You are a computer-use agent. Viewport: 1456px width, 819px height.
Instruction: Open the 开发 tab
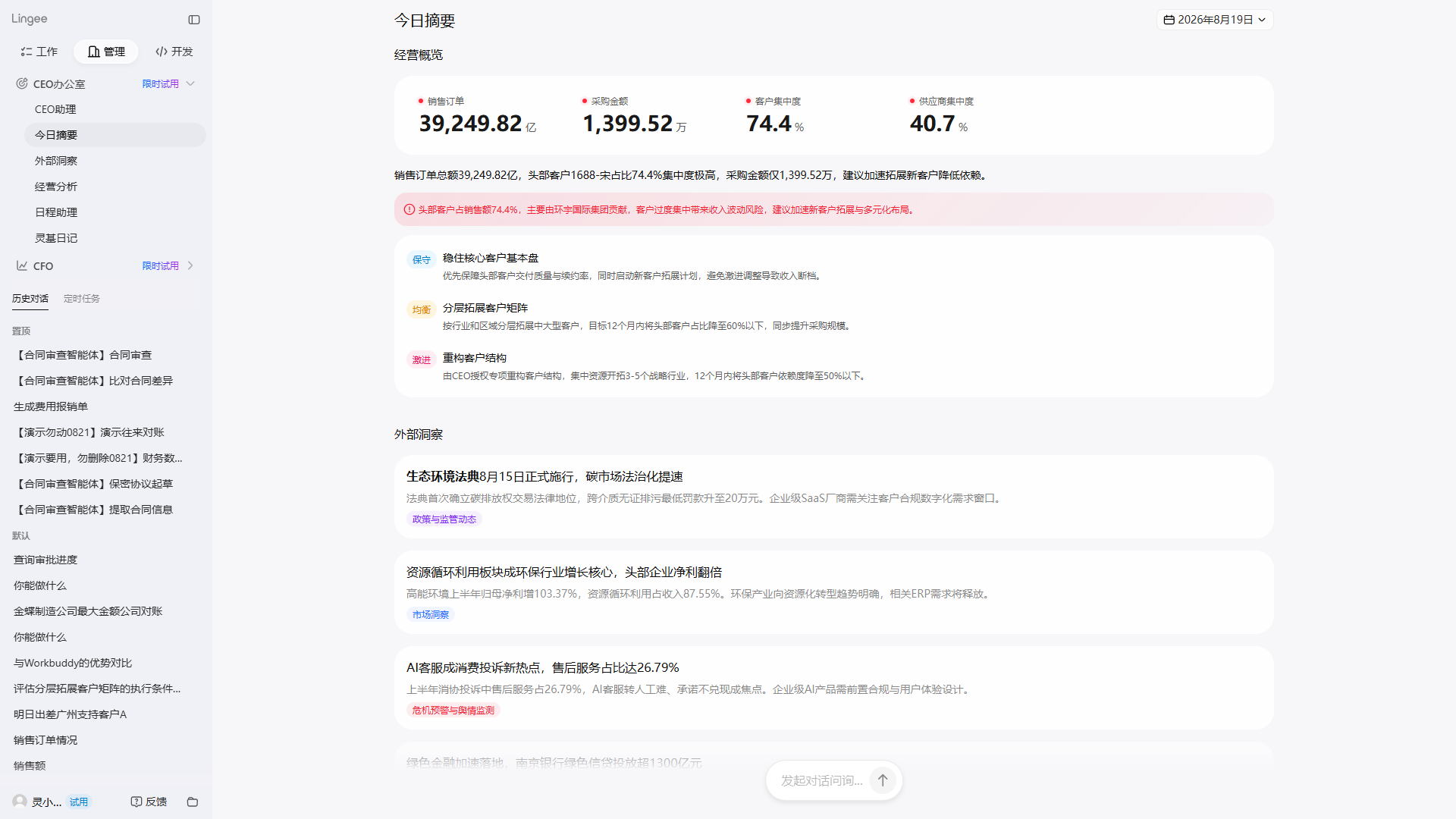(x=174, y=52)
